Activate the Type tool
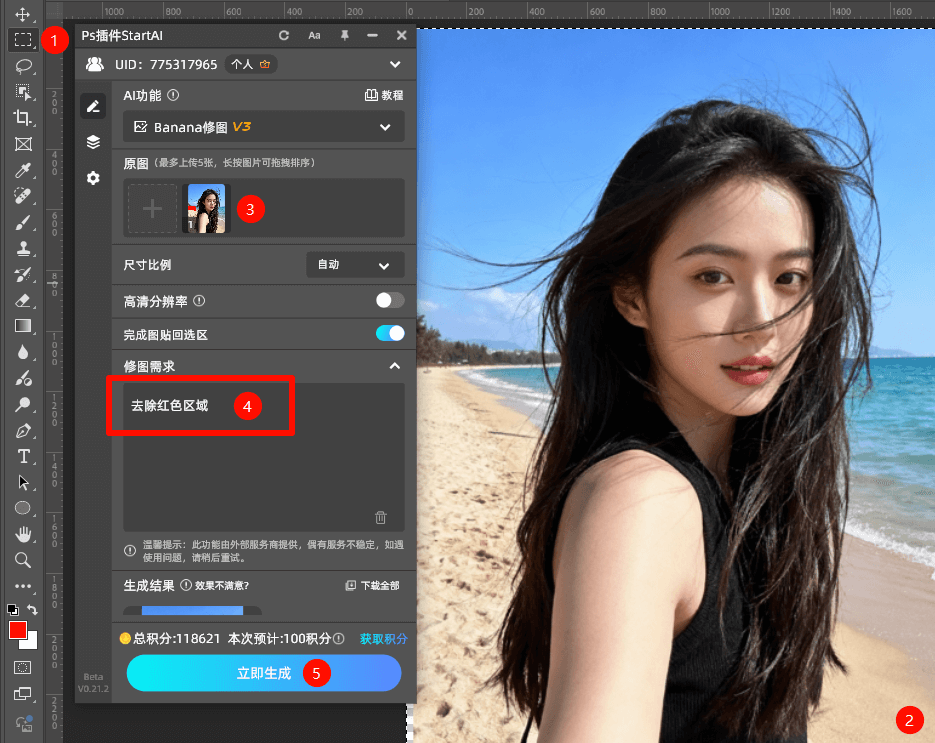 pos(22,456)
